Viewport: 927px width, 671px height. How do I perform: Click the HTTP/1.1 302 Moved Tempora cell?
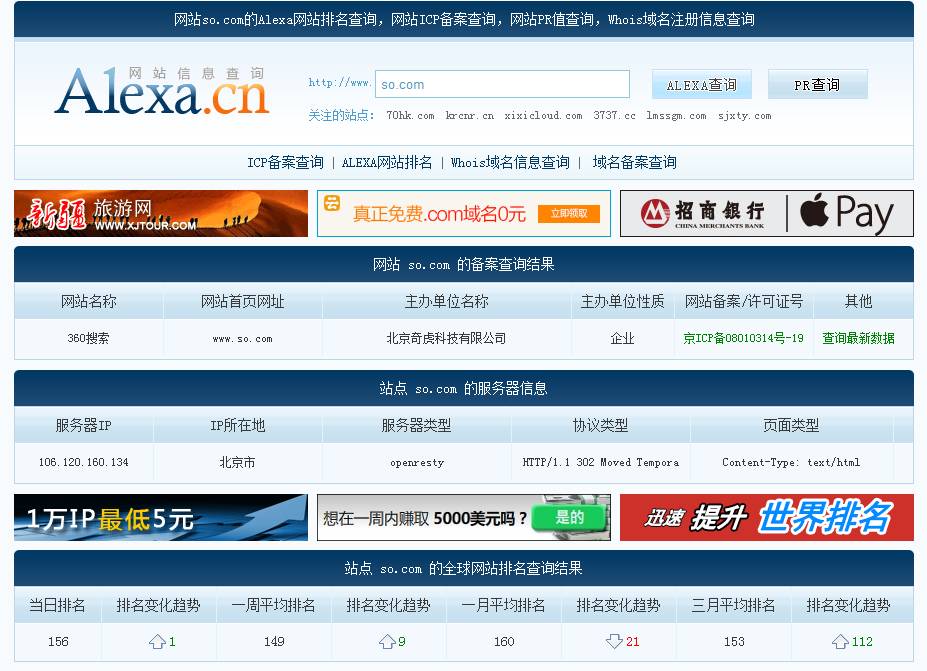pos(601,462)
